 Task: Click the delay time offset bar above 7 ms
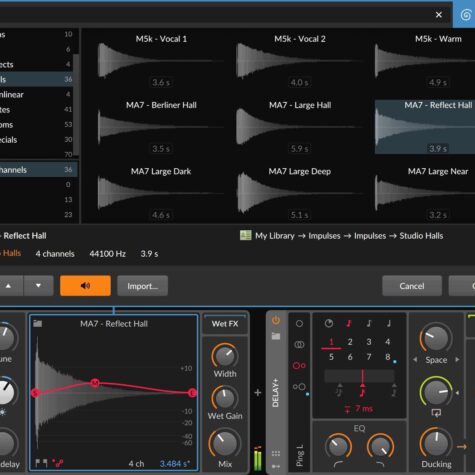359,376
